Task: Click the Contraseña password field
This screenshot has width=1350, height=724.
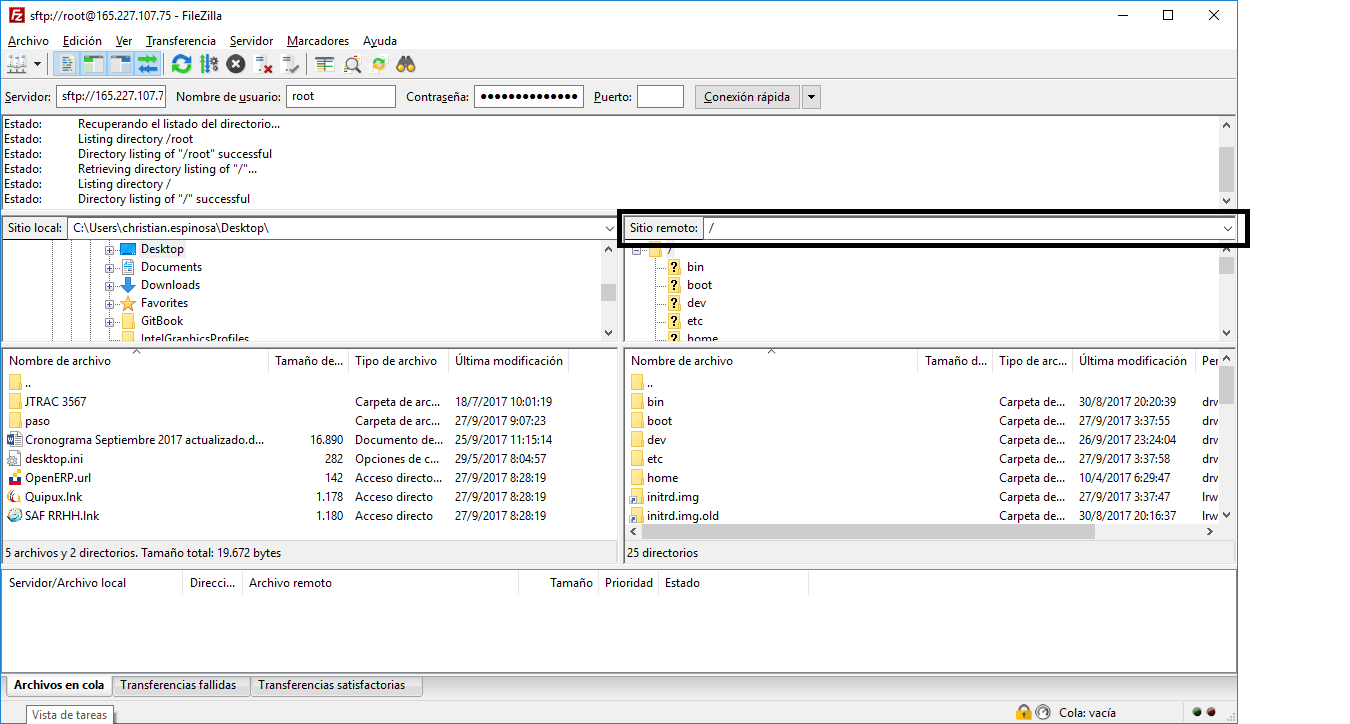Action: [x=529, y=97]
